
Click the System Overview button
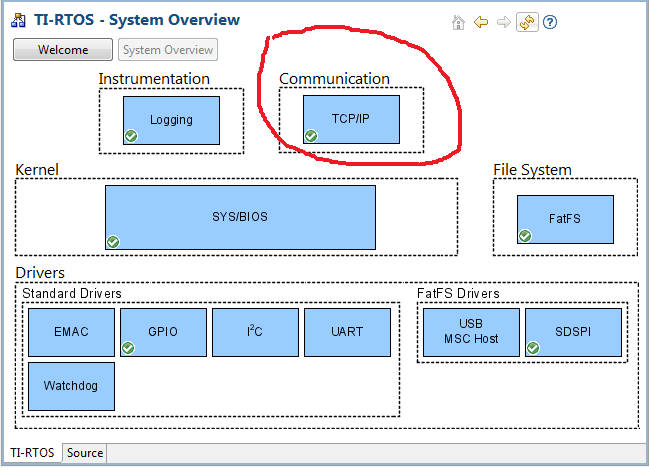168,50
